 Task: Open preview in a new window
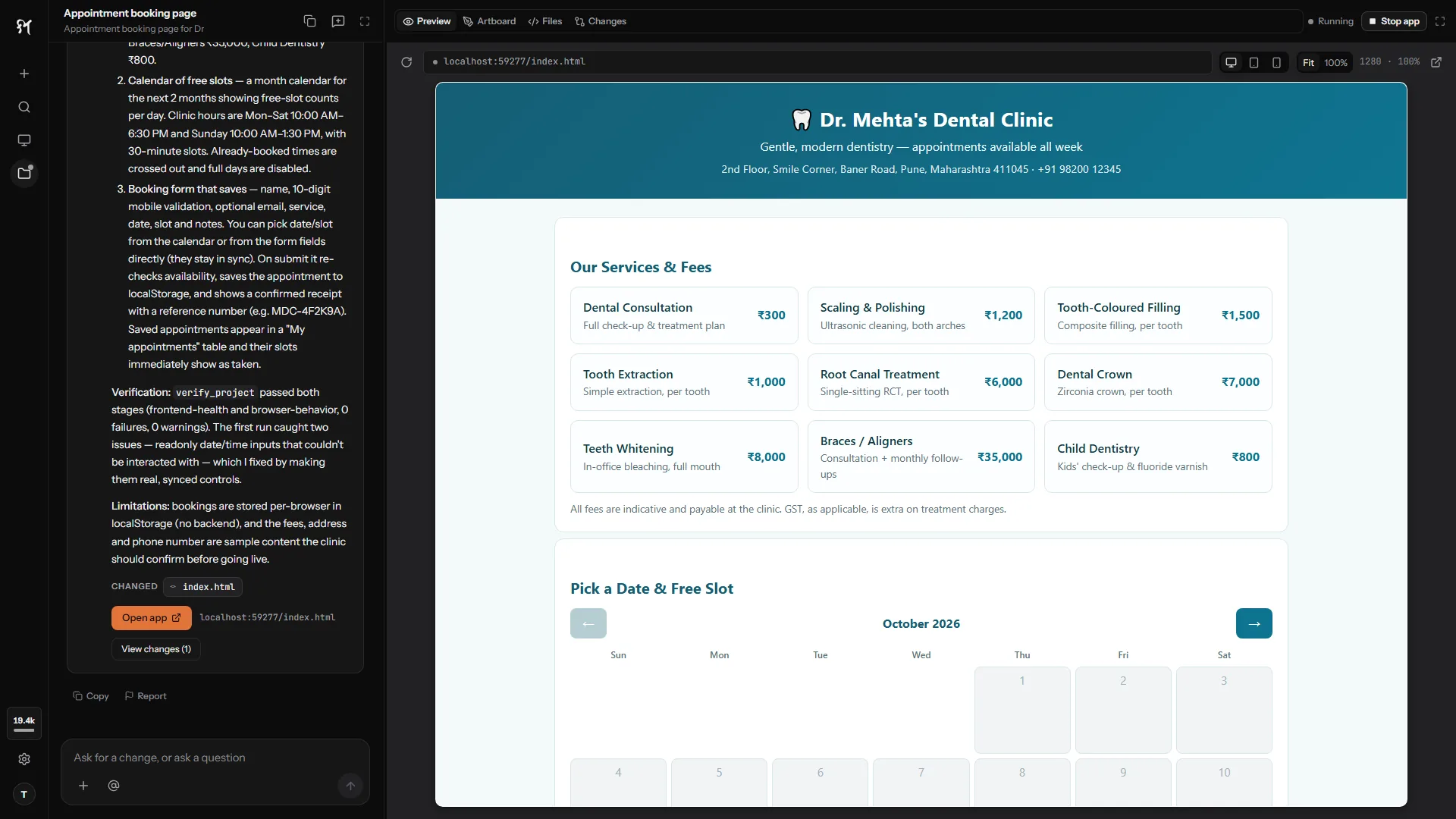tap(1436, 62)
